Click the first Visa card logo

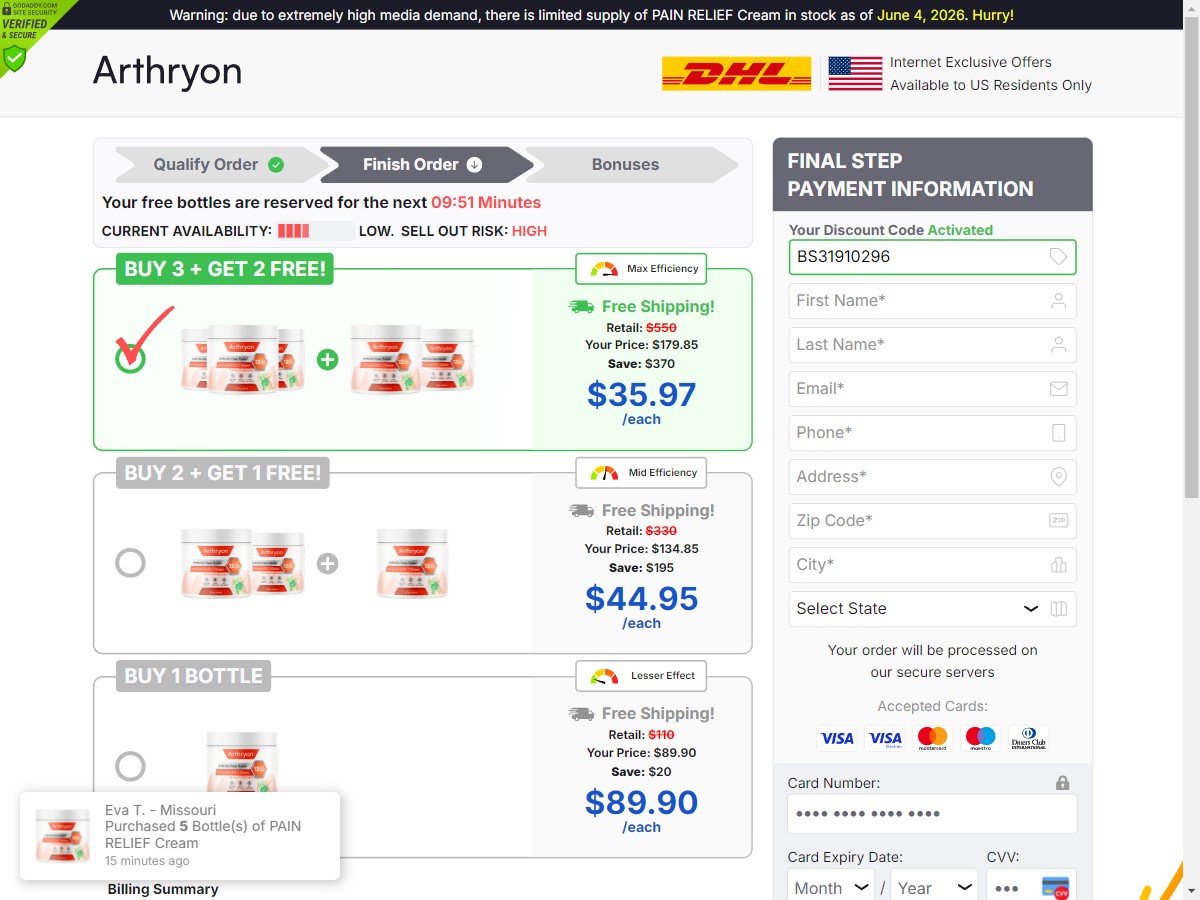[x=837, y=738]
